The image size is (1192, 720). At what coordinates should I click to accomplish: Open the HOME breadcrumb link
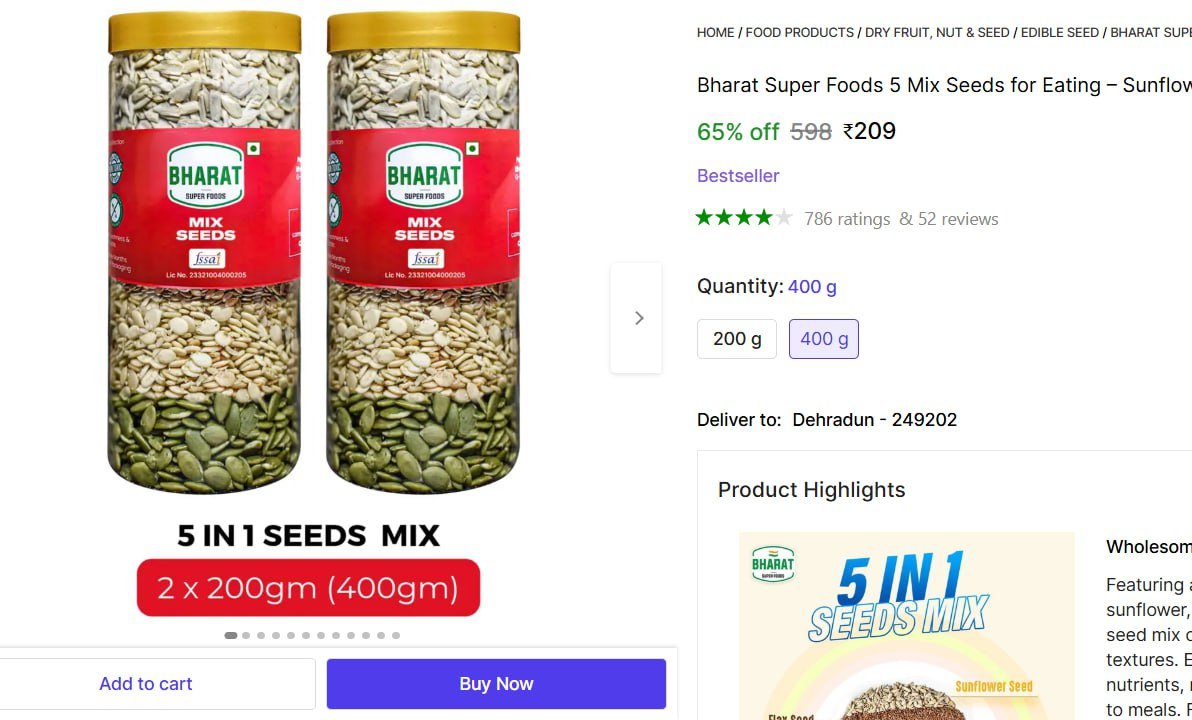[x=715, y=32]
